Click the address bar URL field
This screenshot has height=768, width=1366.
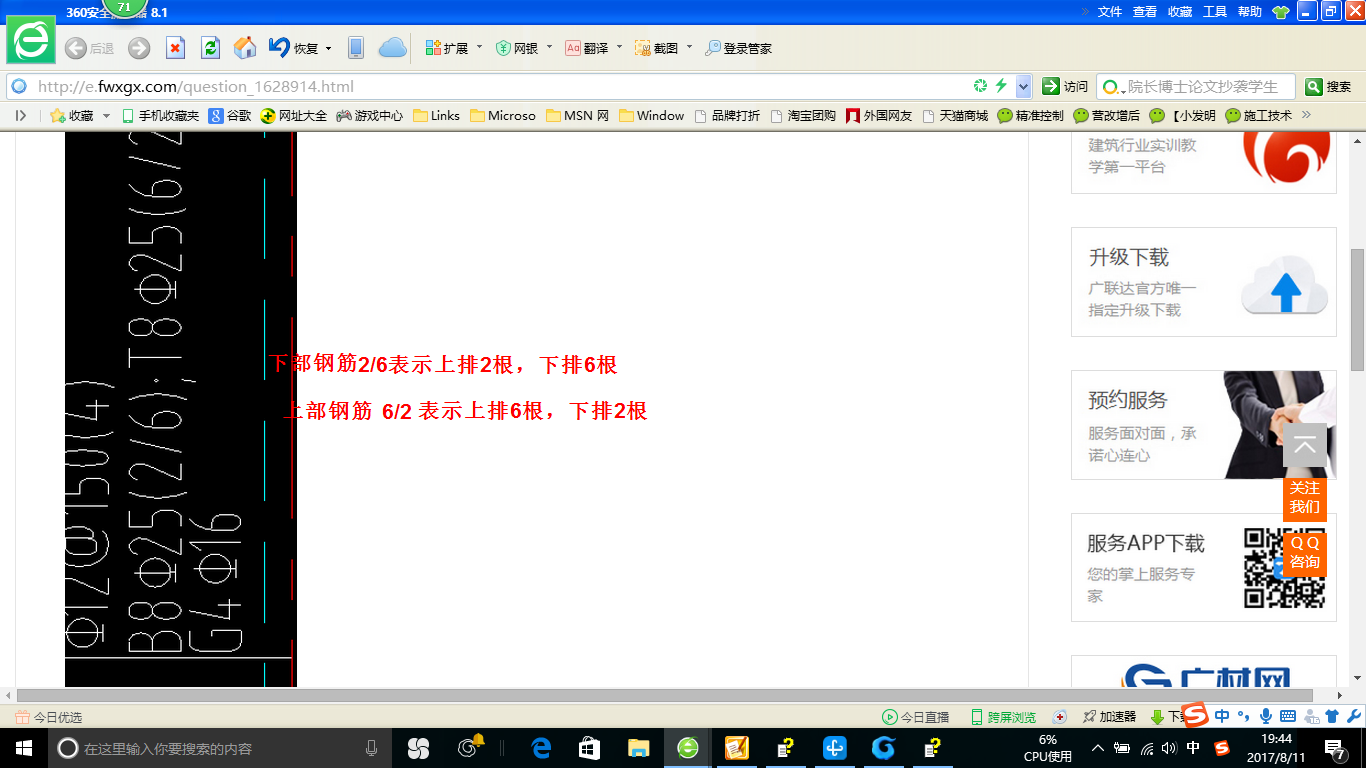500,86
